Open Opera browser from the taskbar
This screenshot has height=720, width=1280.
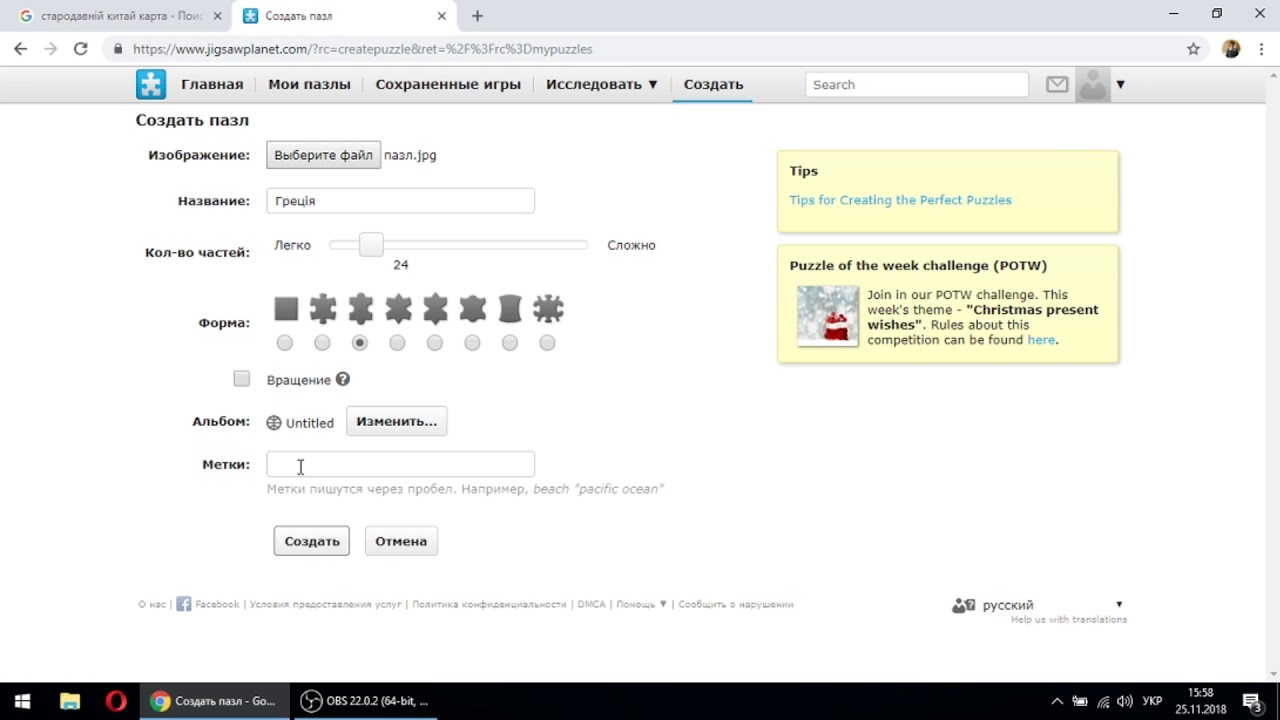[x=116, y=701]
